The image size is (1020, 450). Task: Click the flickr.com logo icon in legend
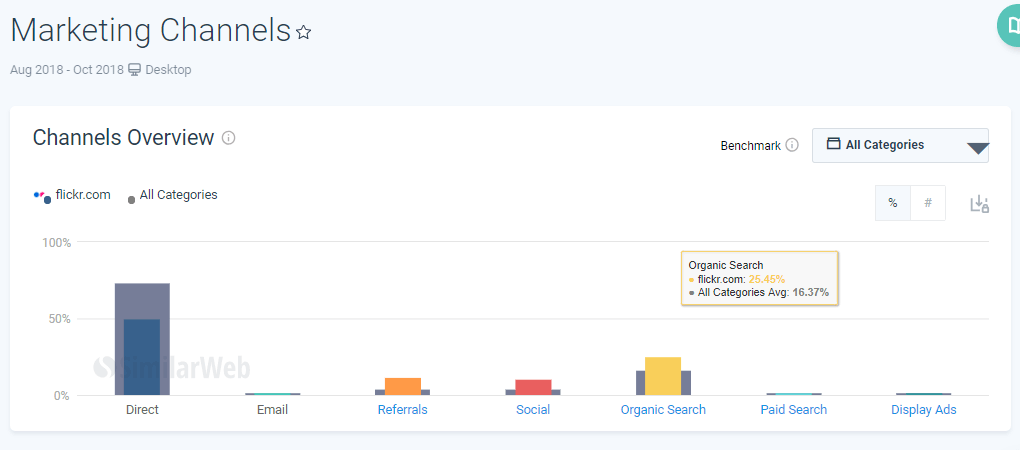click(x=41, y=196)
